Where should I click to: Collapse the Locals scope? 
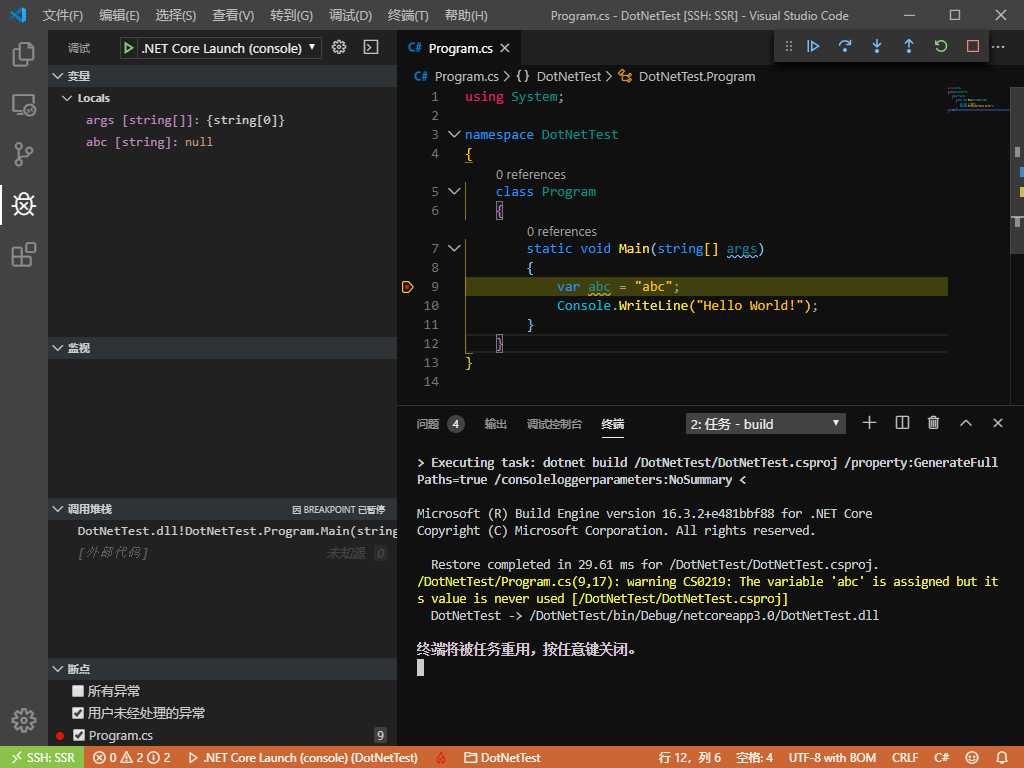click(67, 98)
